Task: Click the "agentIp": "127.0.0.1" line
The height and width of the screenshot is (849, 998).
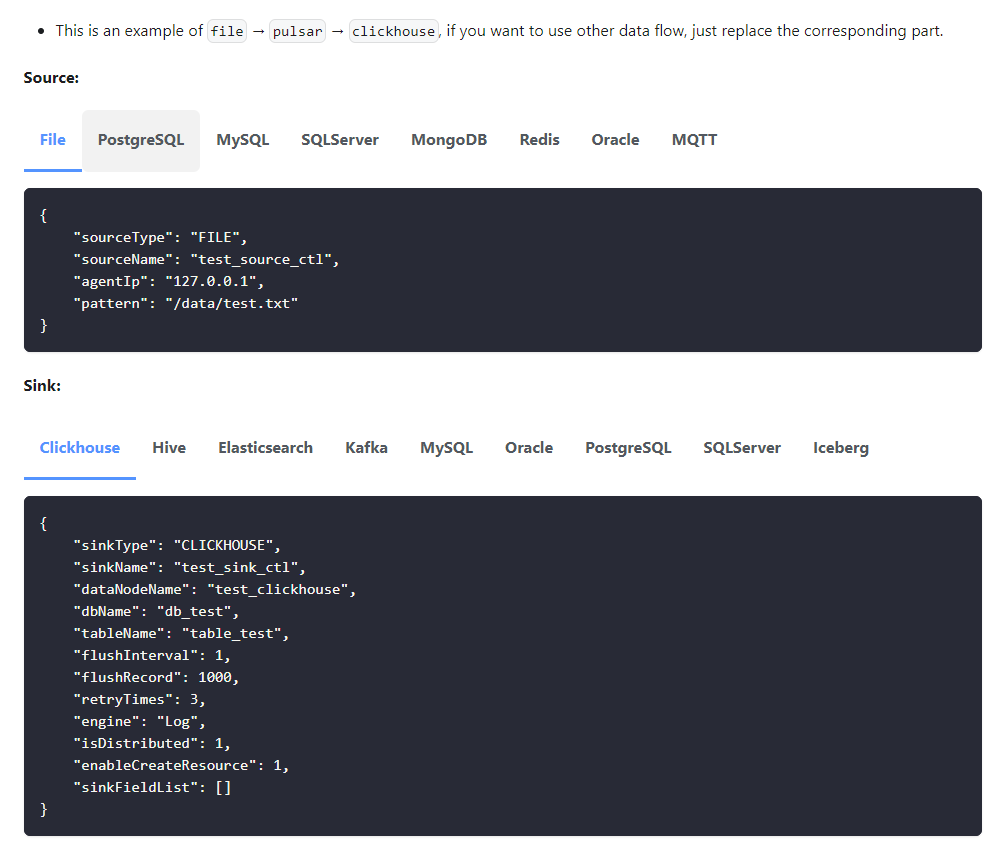Action: point(168,281)
